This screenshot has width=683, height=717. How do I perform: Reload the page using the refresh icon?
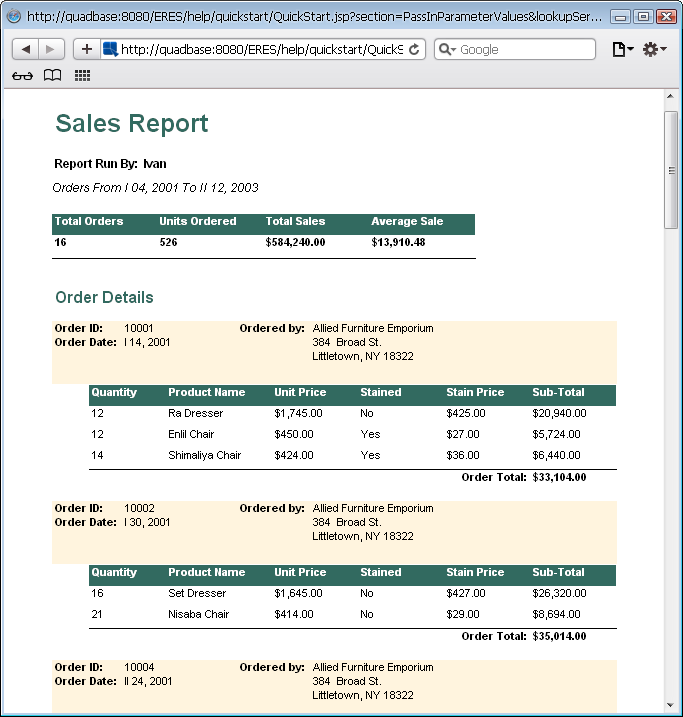(x=415, y=49)
